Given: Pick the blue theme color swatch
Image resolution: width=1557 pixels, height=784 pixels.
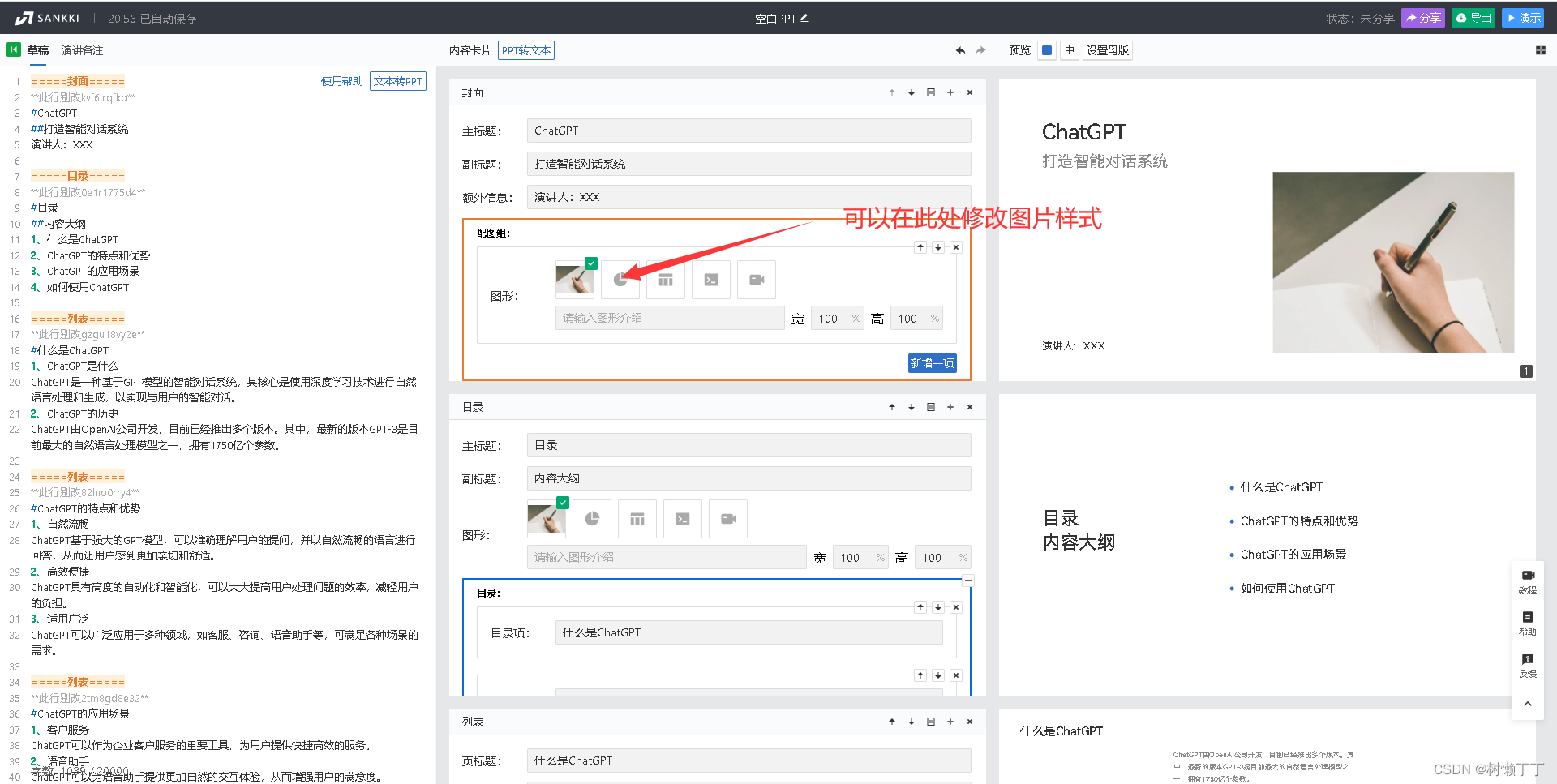Looking at the screenshot, I should (x=1047, y=50).
